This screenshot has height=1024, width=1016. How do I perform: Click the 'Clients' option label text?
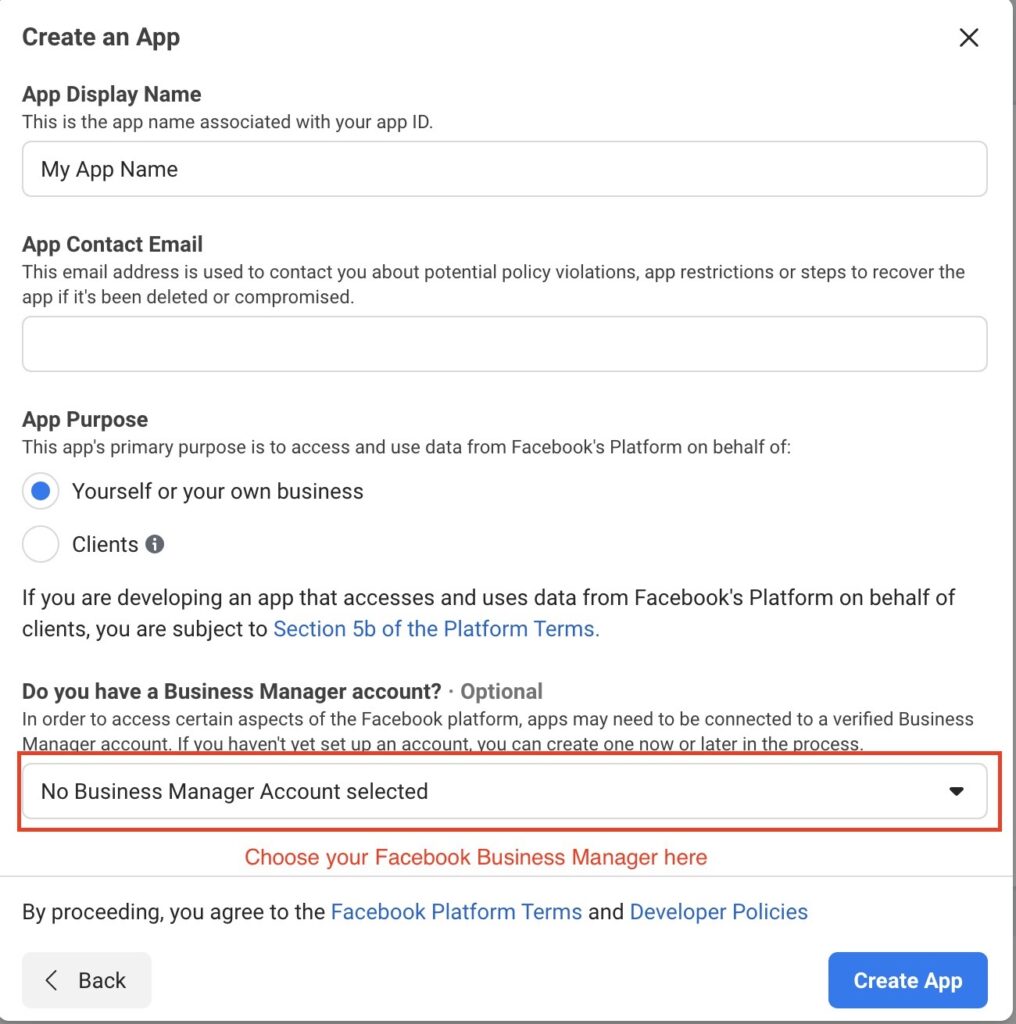pos(105,545)
